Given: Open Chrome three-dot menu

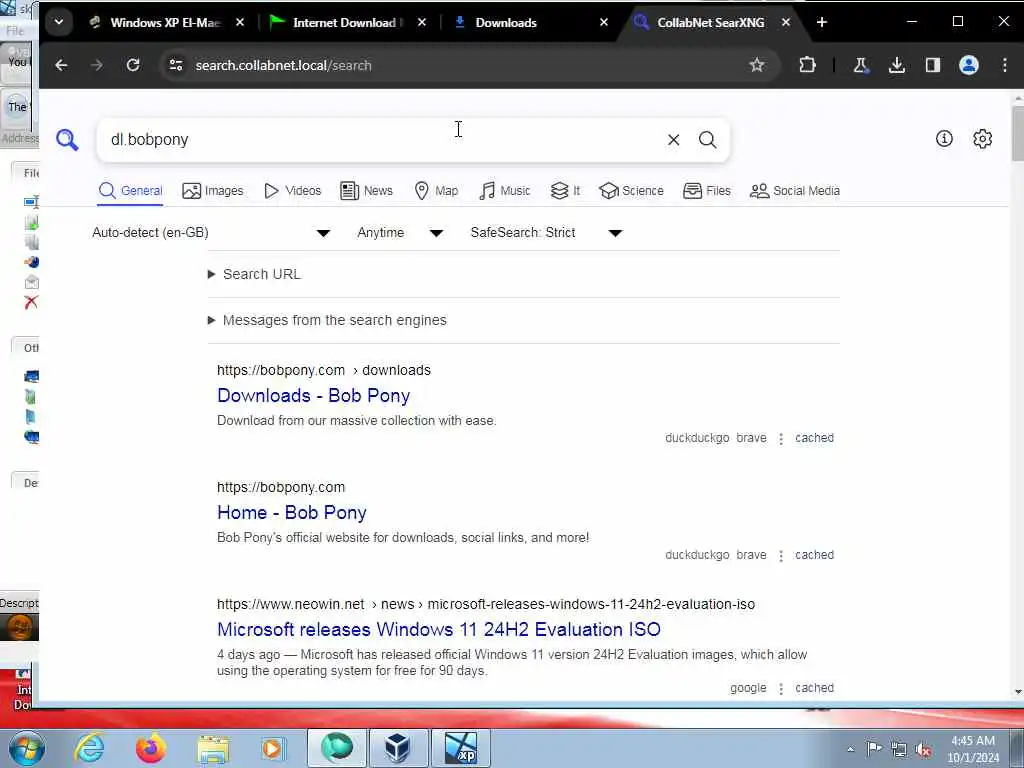Looking at the screenshot, I should (x=1004, y=65).
